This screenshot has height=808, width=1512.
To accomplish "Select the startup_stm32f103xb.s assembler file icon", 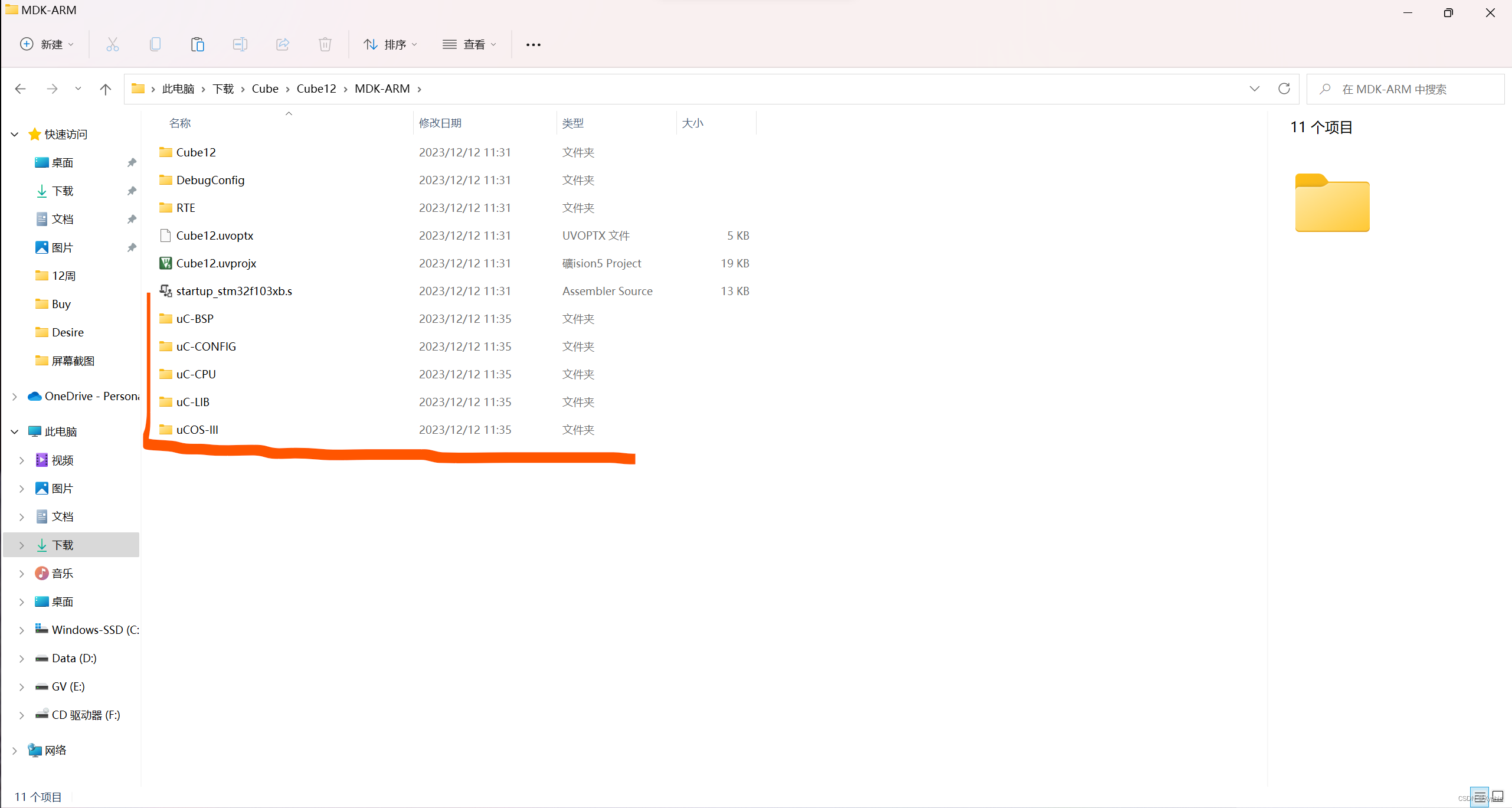I will 166,291.
